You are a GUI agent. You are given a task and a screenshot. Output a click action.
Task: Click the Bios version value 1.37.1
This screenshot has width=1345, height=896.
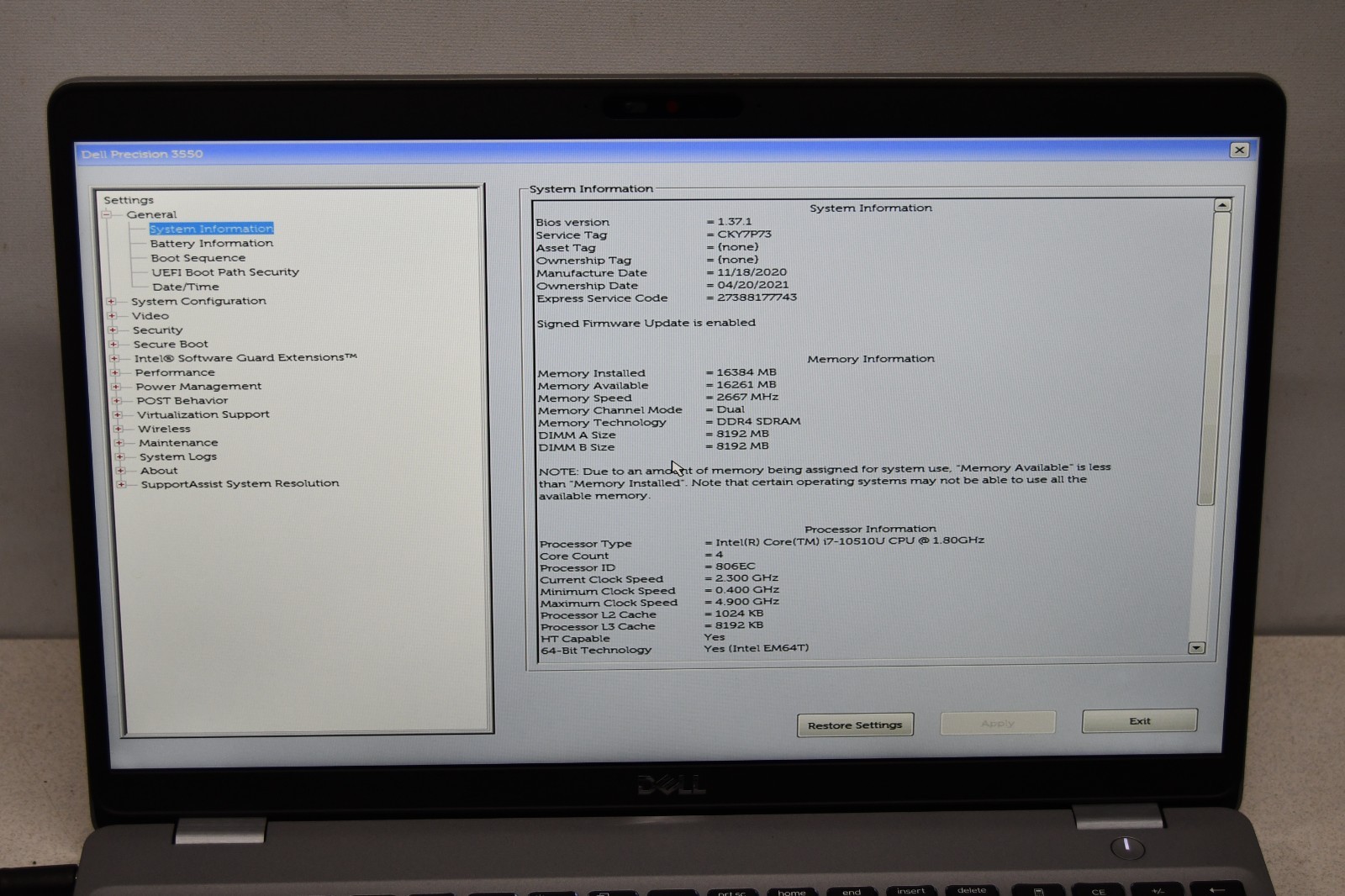(734, 222)
